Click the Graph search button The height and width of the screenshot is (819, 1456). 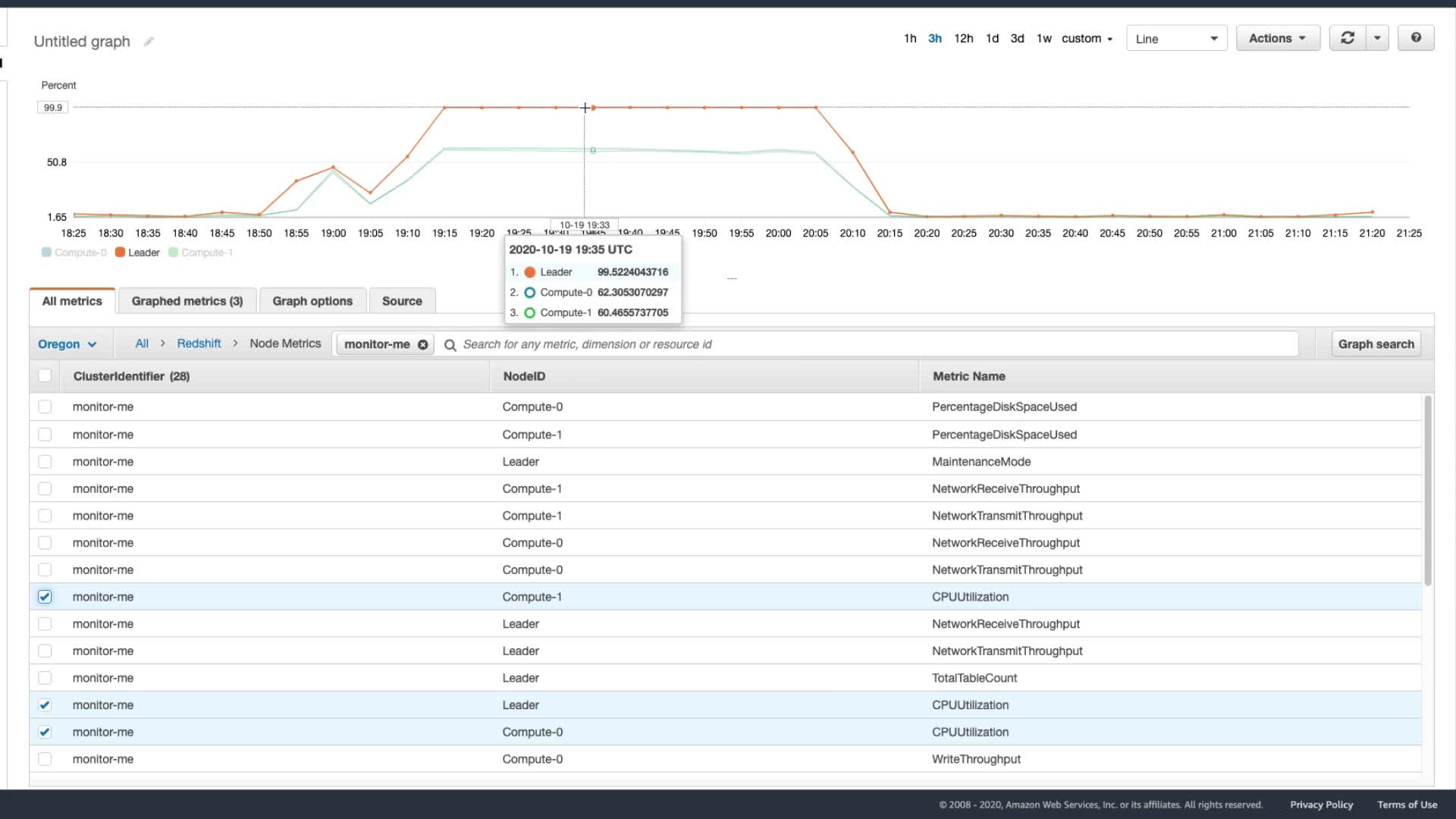click(x=1376, y=344)
